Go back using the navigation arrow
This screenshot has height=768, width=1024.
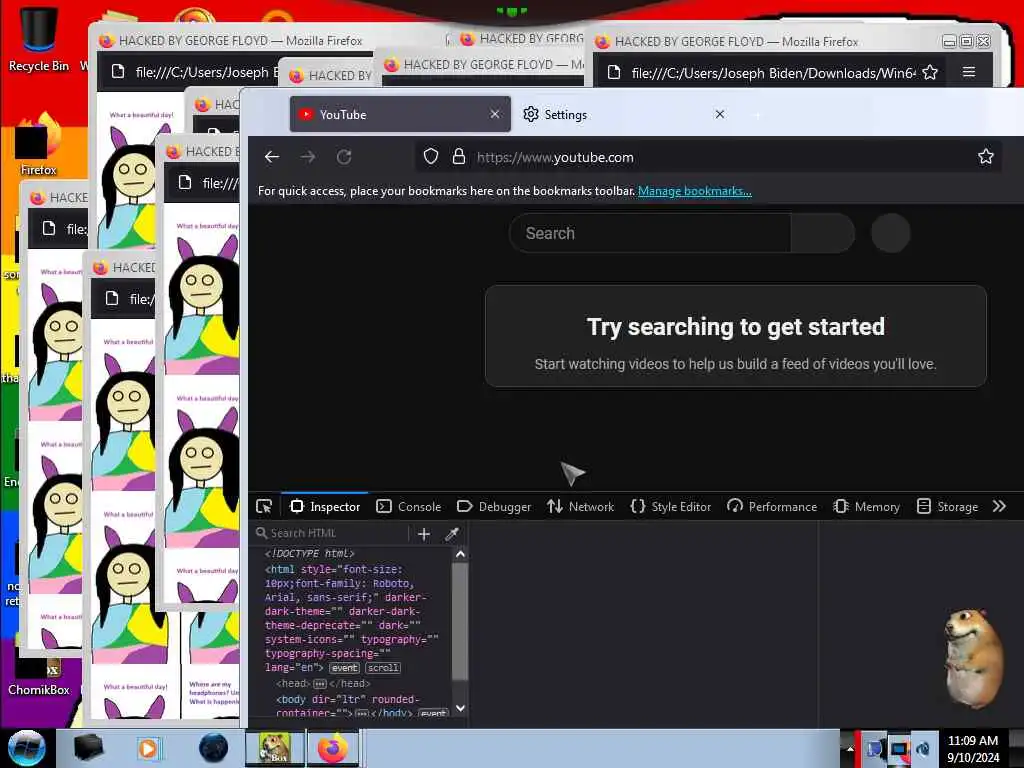coord(272,157)
